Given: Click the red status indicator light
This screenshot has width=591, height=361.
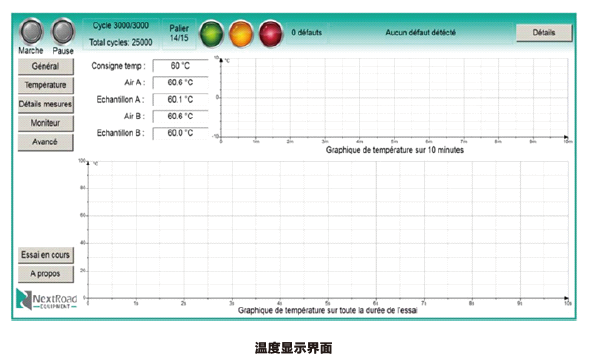Looking at the screenshot, I should tap(271, 34).
